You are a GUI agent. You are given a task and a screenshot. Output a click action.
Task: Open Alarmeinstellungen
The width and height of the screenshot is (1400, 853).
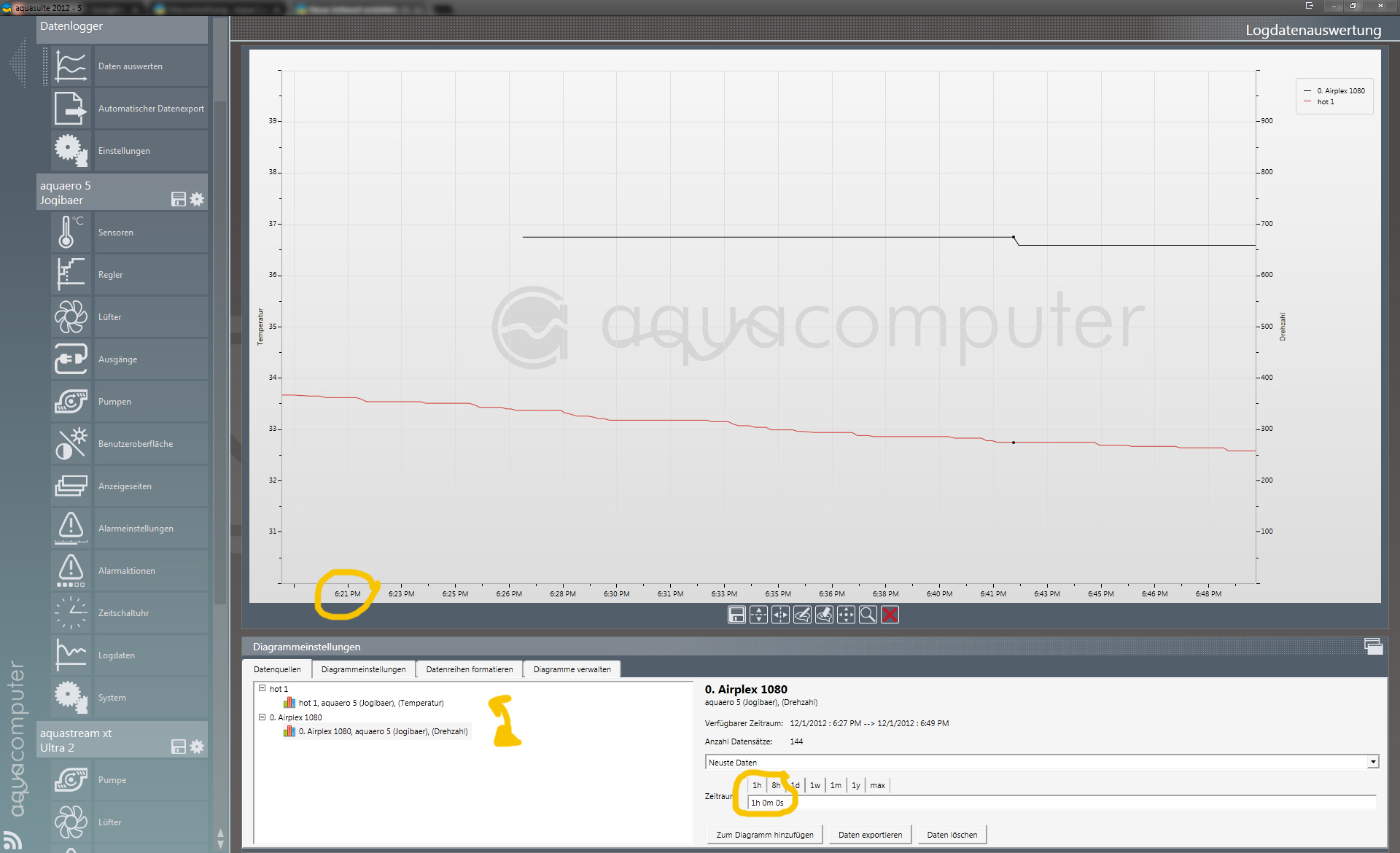click(x=130, y=529)
